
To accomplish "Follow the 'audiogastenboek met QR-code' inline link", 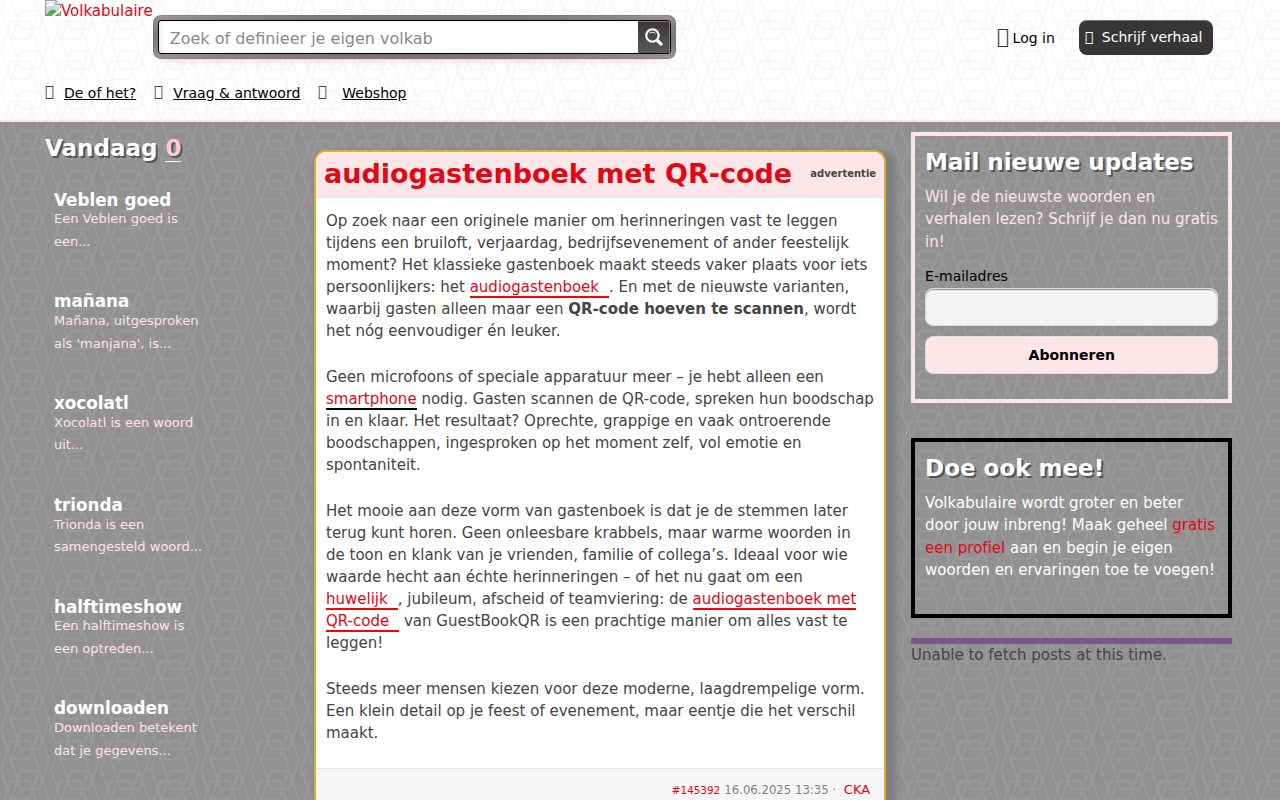I will pos(774,599).
